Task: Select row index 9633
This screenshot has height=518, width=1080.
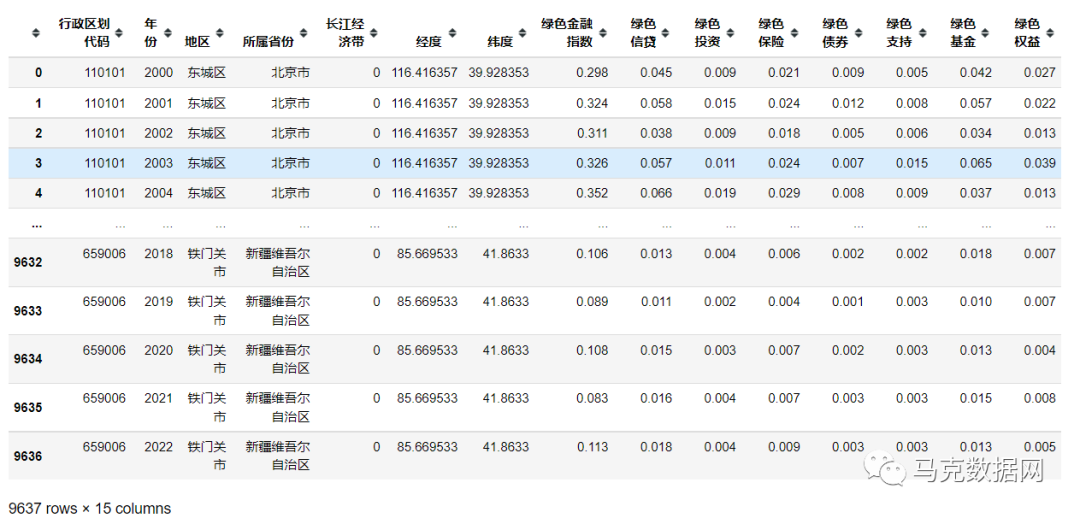Action: point(28,311)
